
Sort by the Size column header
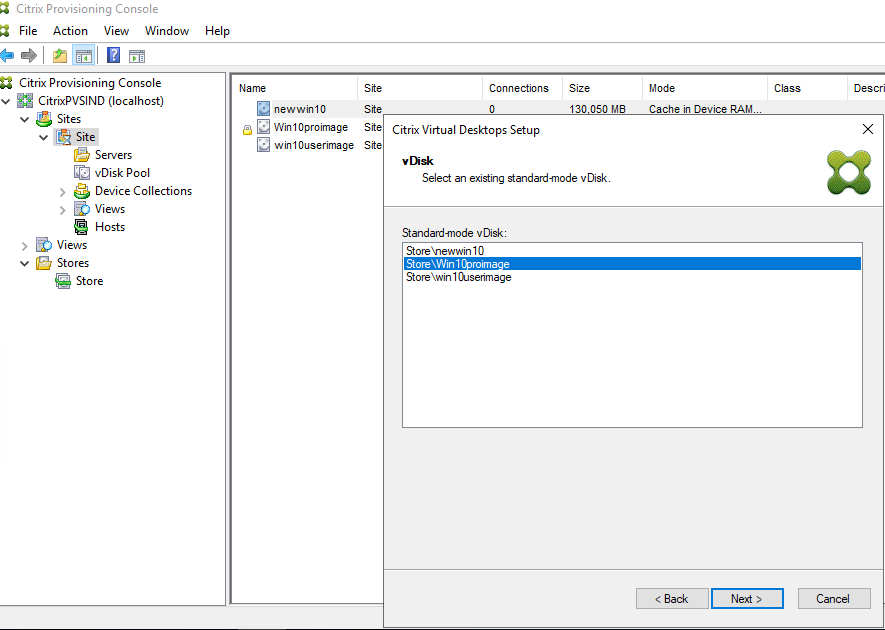click(x=602, y=88)
